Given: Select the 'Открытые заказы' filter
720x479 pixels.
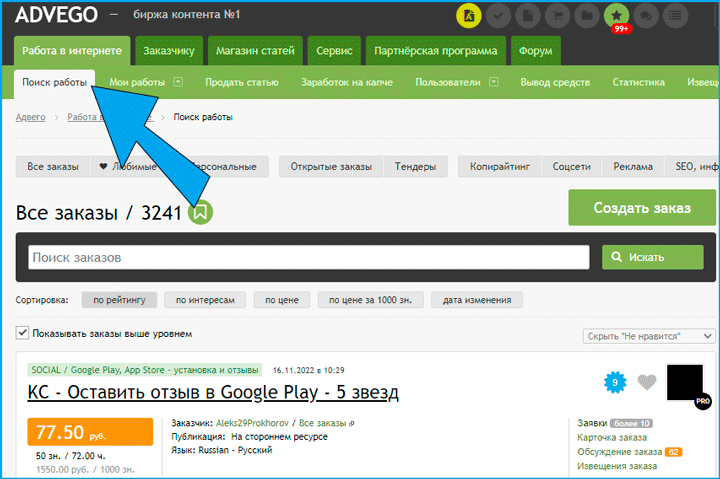Looking at the screenshot, I should click(331, 167).
